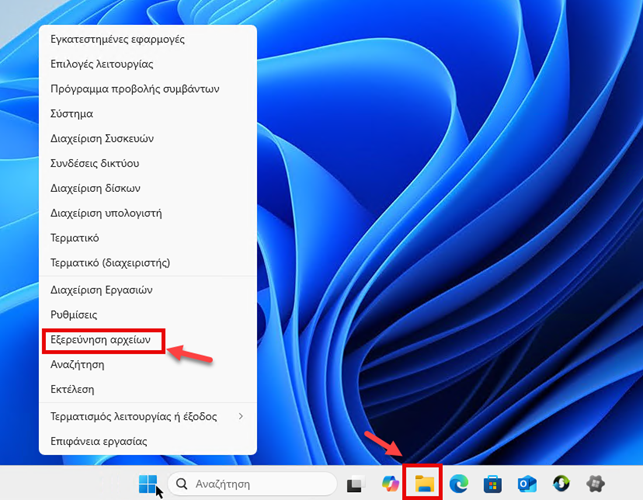Open Τερματικό (διαχειριστής)
The height and width of the screenshot is (500, 643).
click(x=148, y=263)
